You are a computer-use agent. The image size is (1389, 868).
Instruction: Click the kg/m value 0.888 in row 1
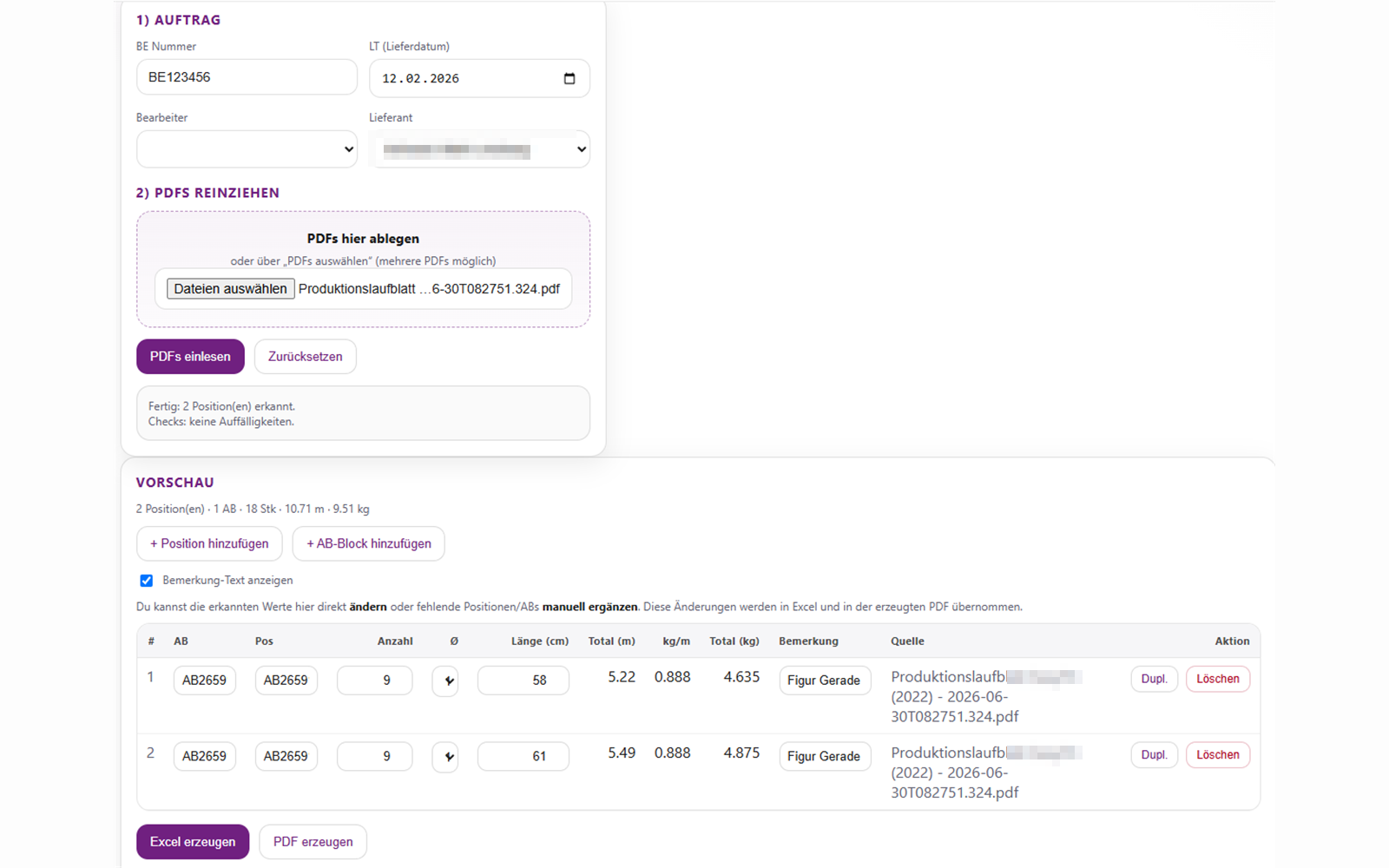click(x=673, y=677)
